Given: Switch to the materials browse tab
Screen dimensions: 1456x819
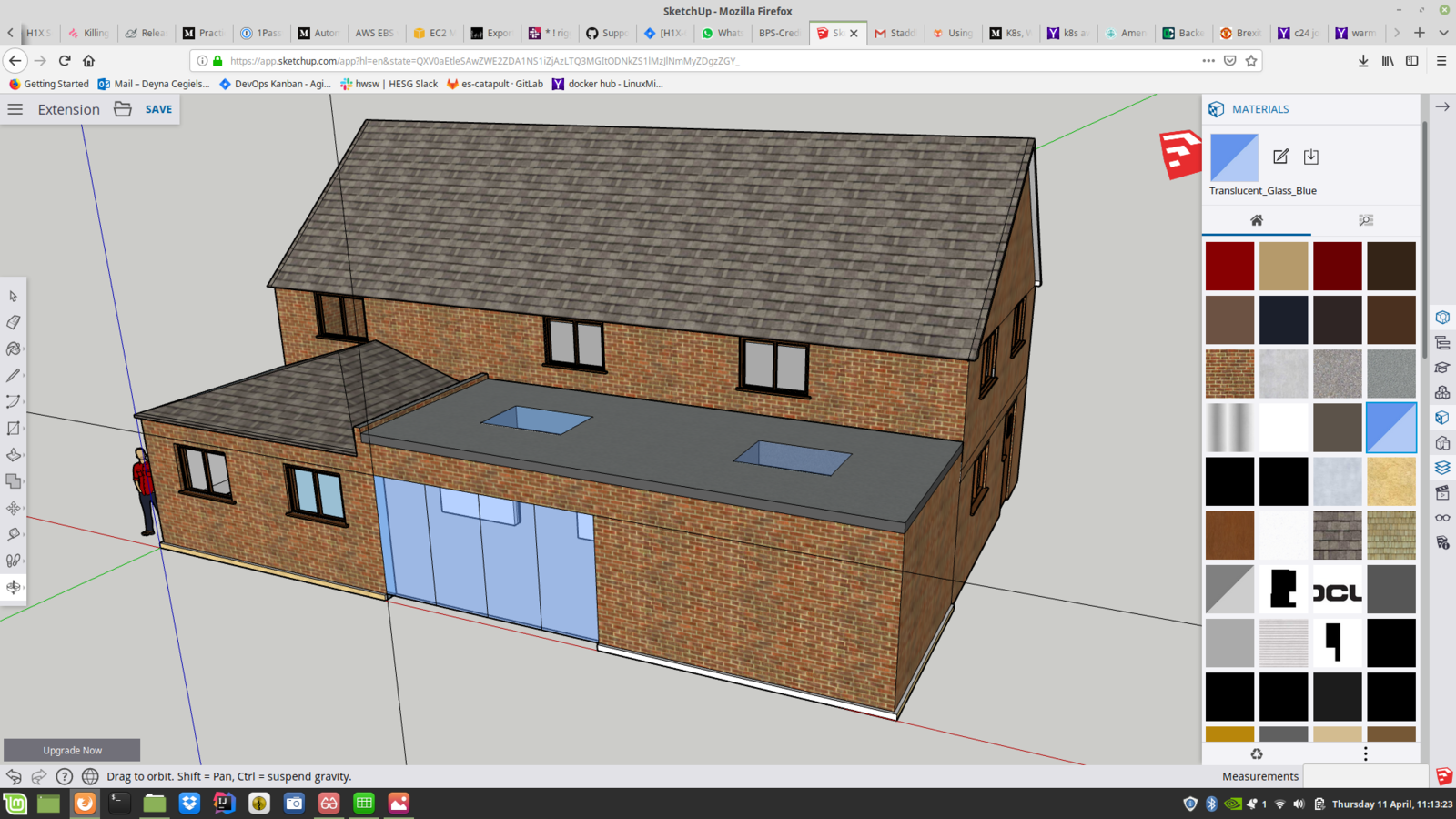Looking at the screenshot, I should point(1365,220).
